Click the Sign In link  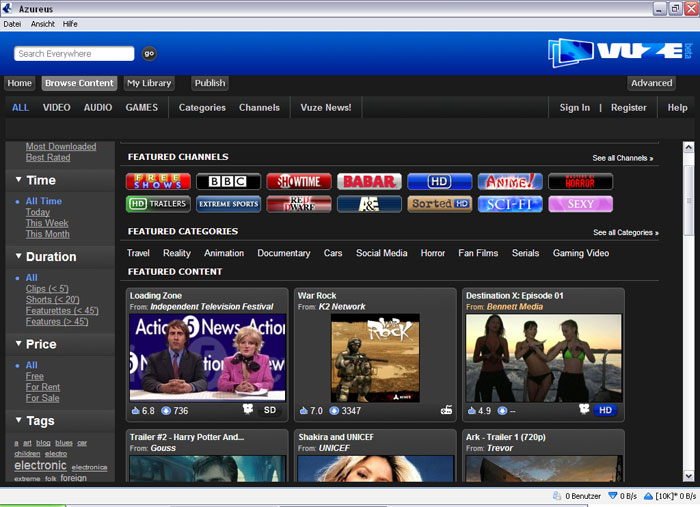[x=574, y=108]
